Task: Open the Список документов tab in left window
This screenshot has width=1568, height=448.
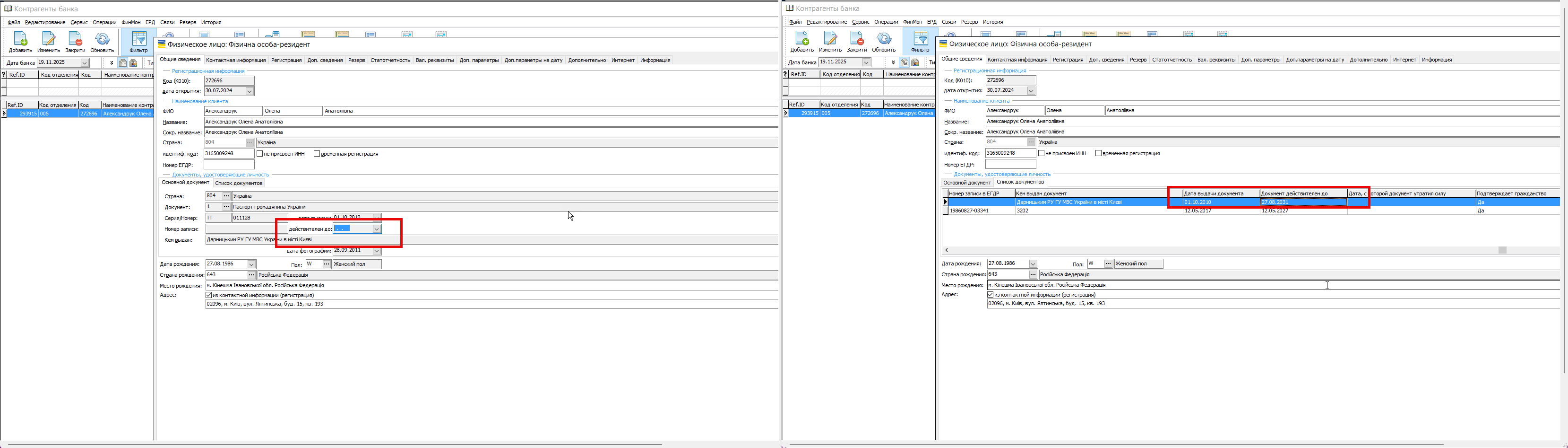Action: pyautogui.click(x=239, y=184)
